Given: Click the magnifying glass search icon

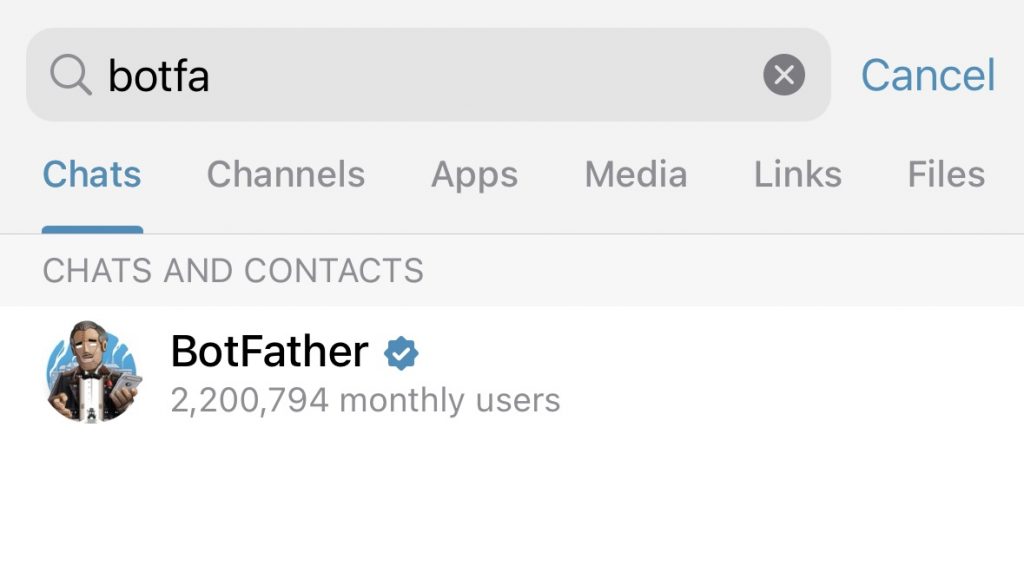Looking at the screenshot, I should 71,75.
